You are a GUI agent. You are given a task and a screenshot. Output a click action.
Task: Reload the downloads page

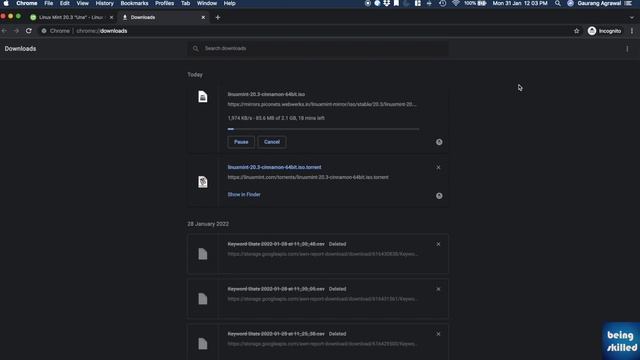29,31
